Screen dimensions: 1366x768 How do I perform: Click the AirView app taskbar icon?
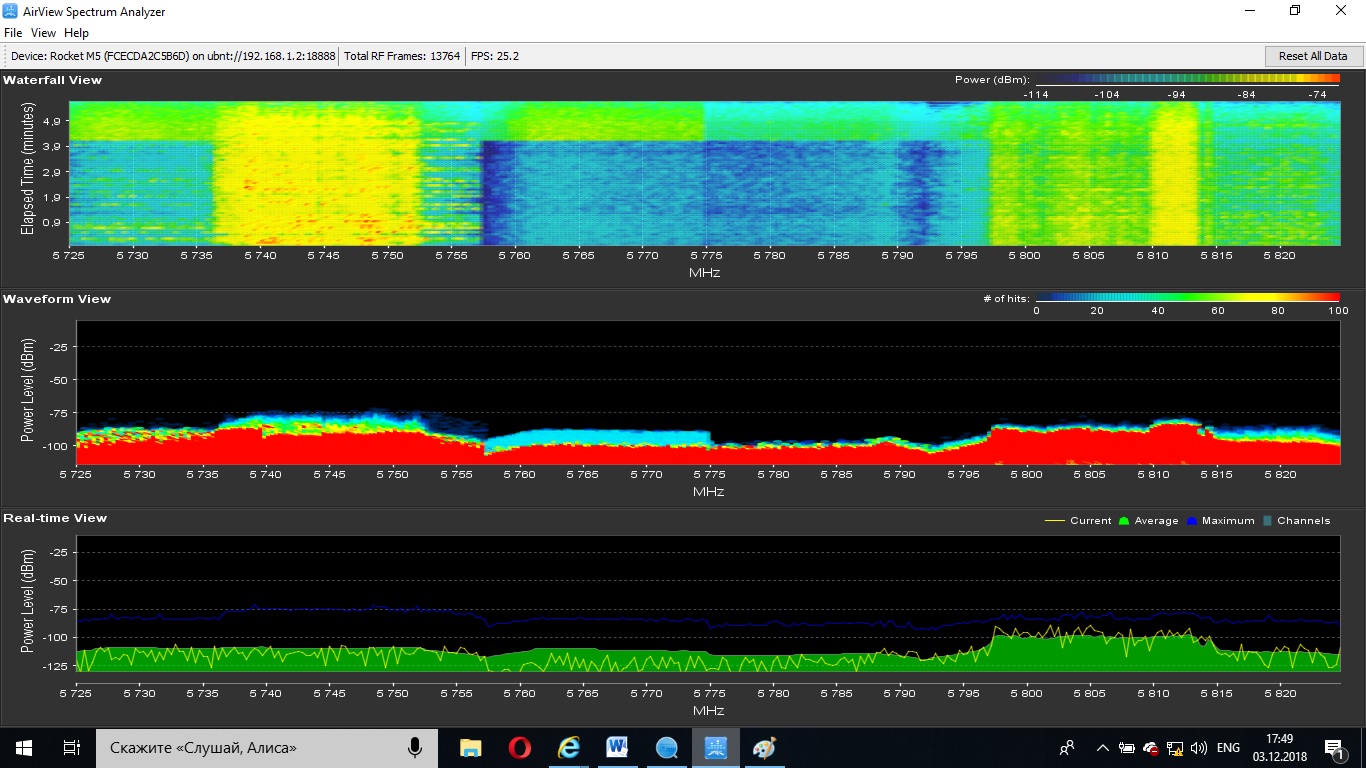tap(715, 747)
